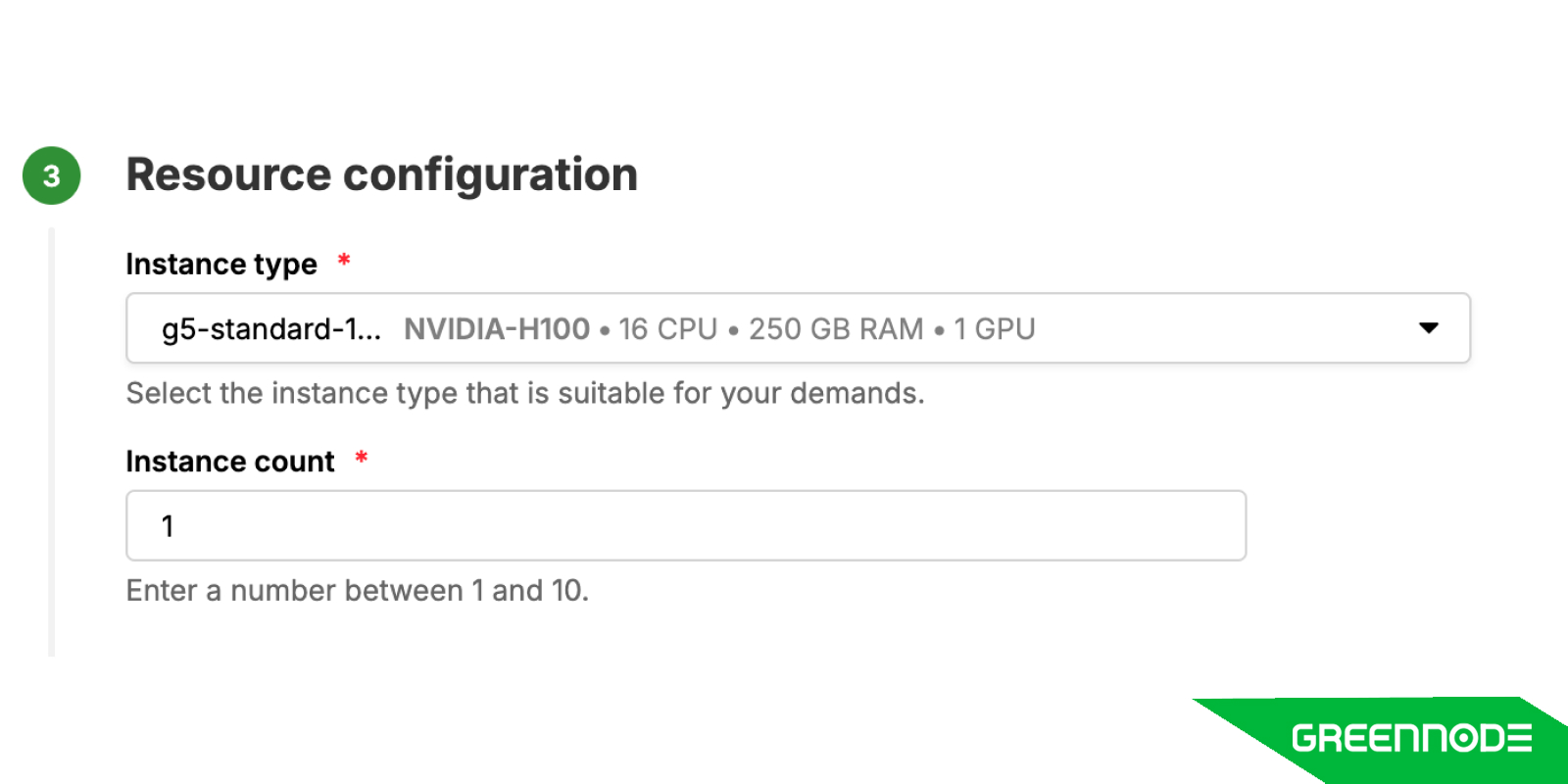Click the 250 GB RAM text in dropdown

coord(836,329)
